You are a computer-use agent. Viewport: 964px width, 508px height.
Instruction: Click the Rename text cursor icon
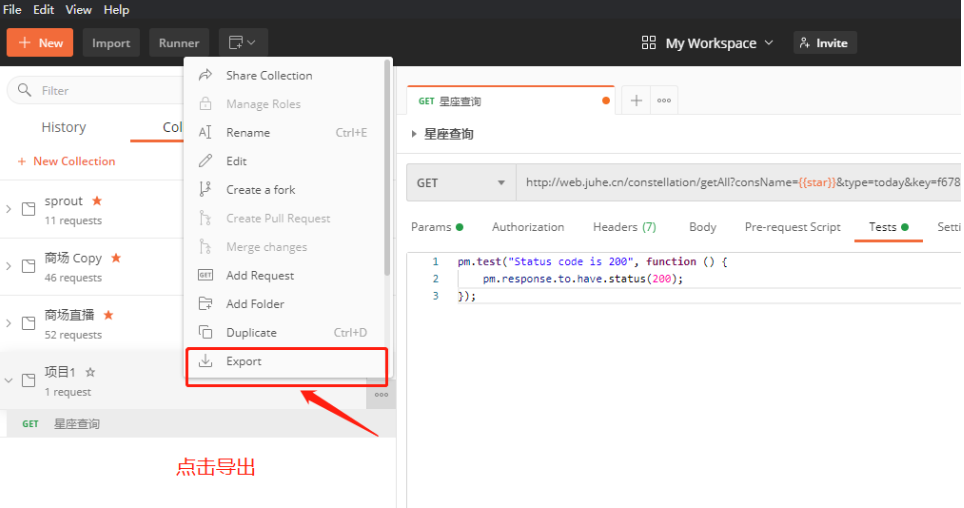(205, 132)
